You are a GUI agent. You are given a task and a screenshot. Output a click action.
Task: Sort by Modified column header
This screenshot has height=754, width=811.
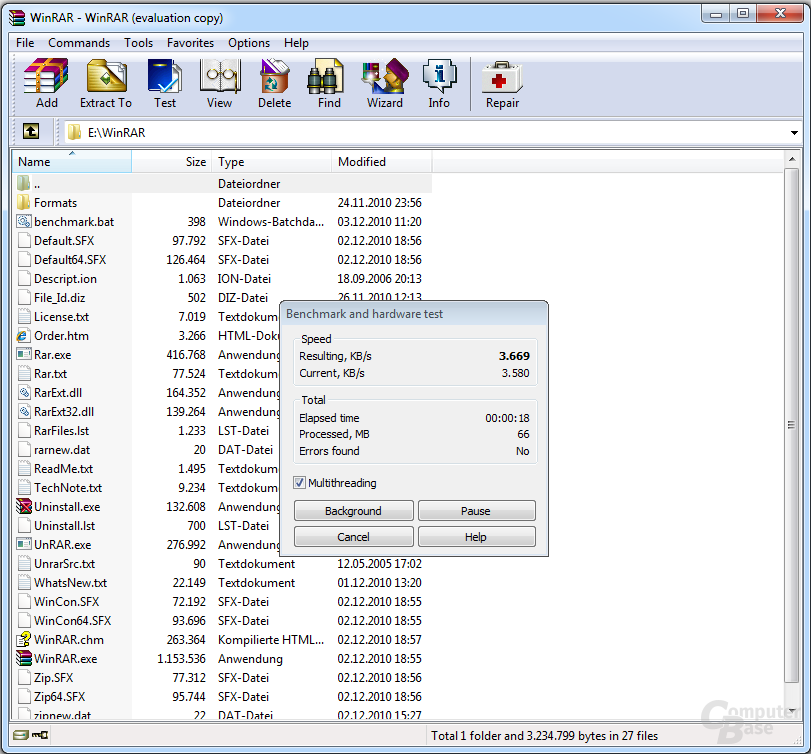point(381,161)
